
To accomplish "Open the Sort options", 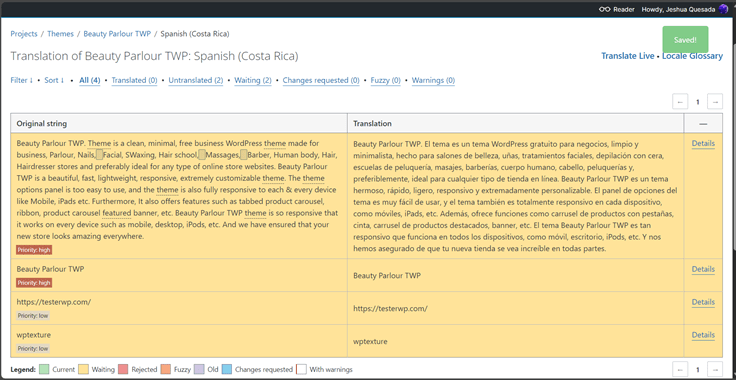I will (54, 80).
